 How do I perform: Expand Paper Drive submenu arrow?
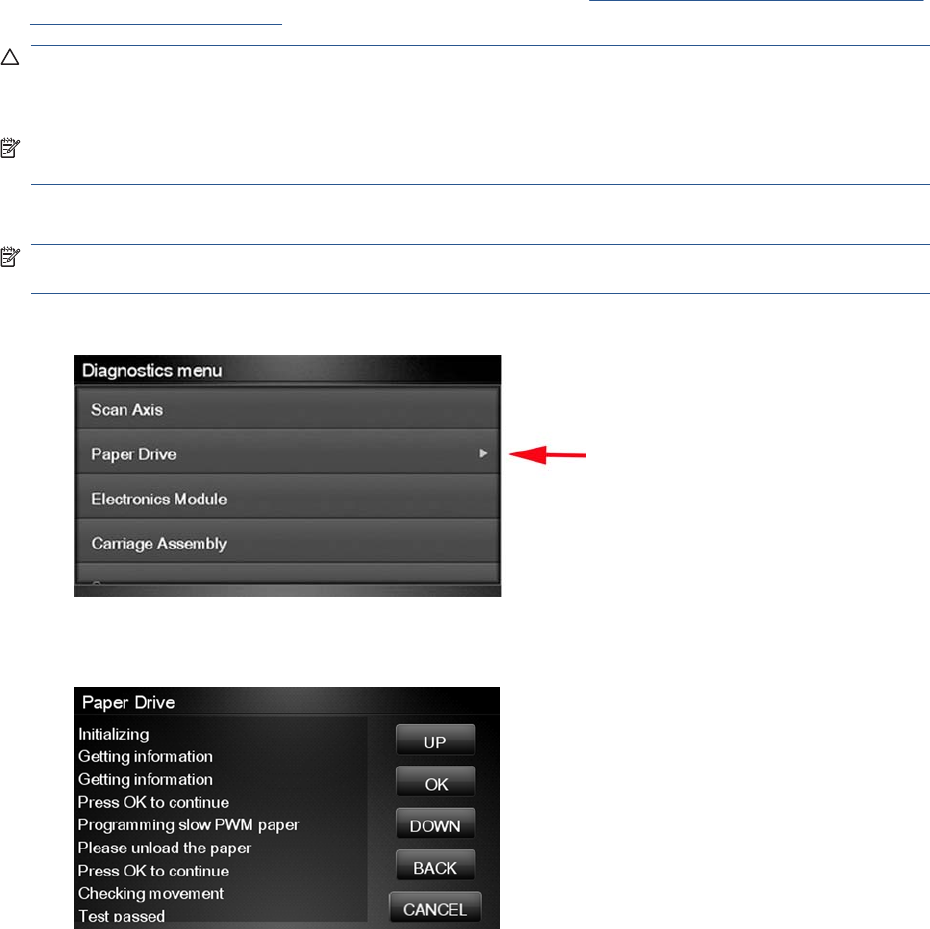coord(483,453)
